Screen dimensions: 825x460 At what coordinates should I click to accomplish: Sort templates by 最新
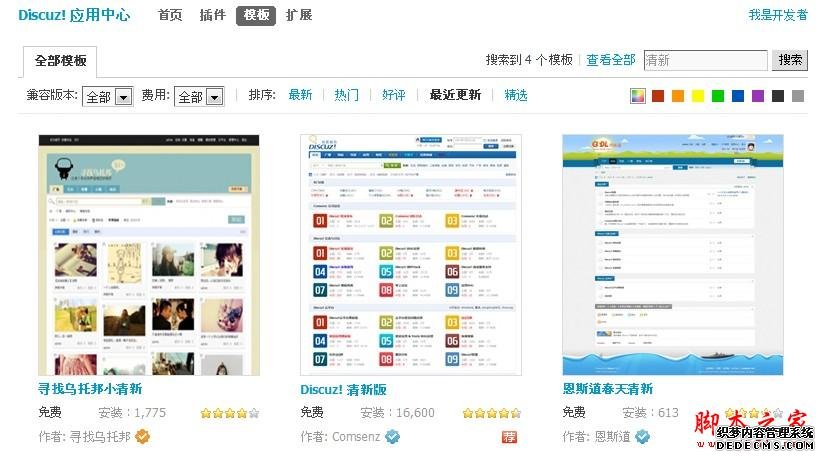click(x=300, y=95)
